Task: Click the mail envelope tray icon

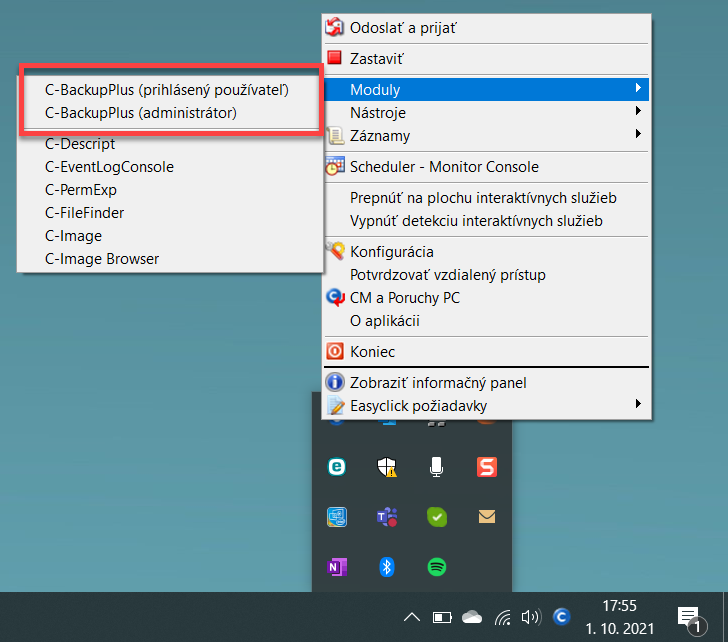Action: tap(487, 517)
